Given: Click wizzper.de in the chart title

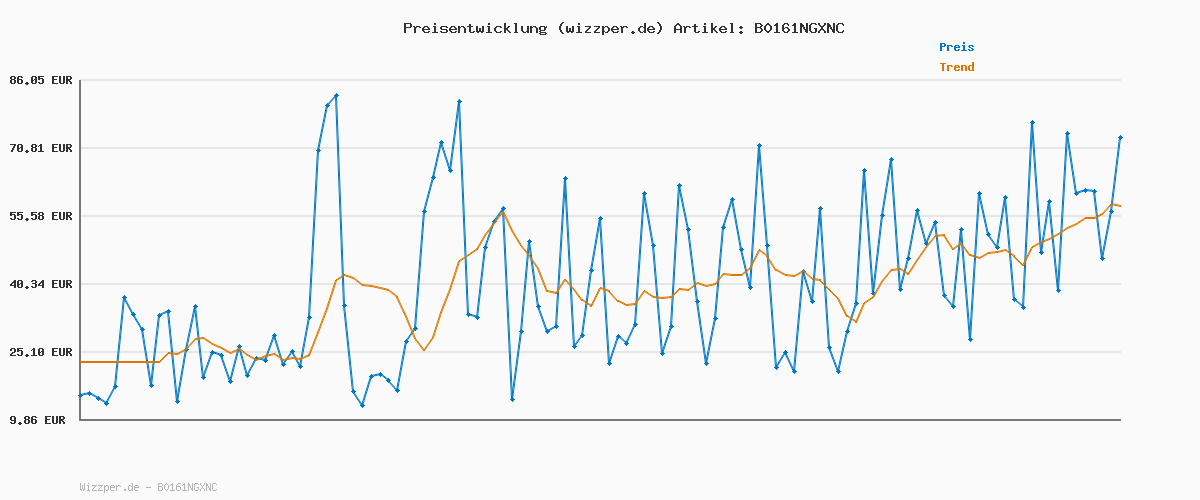Looking at the screenshot, I should [611, 28].
